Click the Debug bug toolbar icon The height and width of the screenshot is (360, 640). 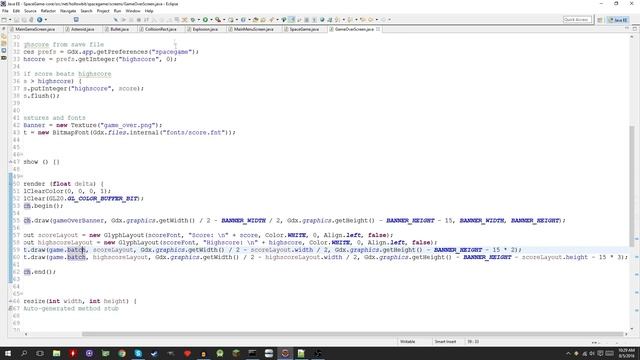(193, 20)
